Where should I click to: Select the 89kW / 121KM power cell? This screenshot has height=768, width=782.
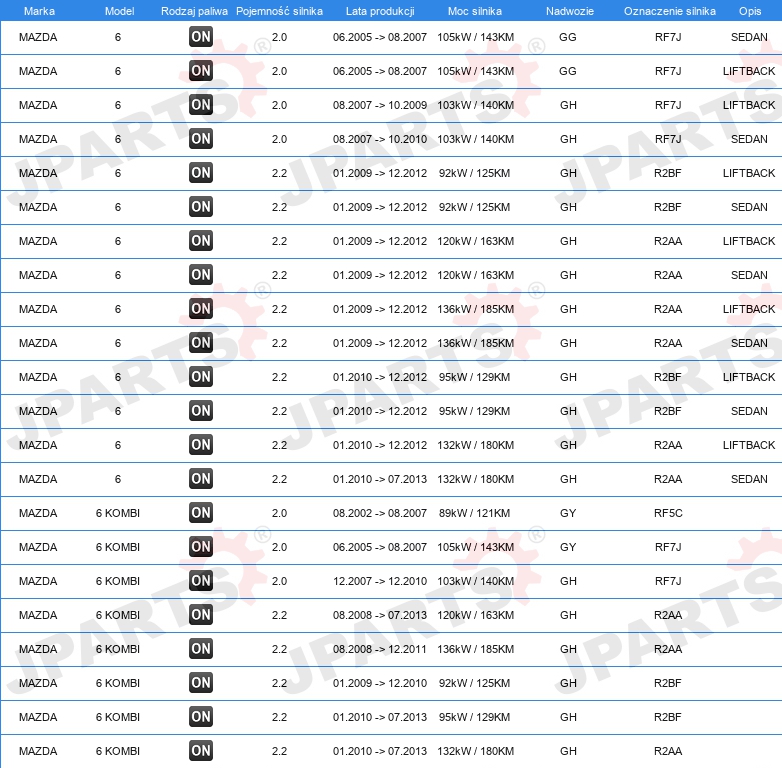pyautogui.click(x=474, y=513)
